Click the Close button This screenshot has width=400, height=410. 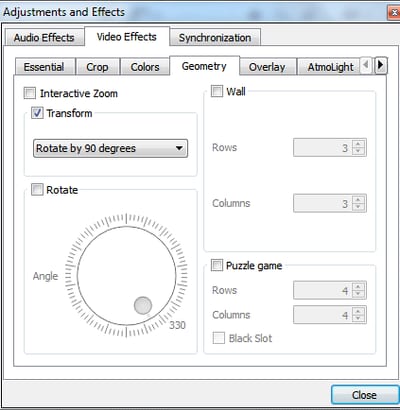click(364, 395)
